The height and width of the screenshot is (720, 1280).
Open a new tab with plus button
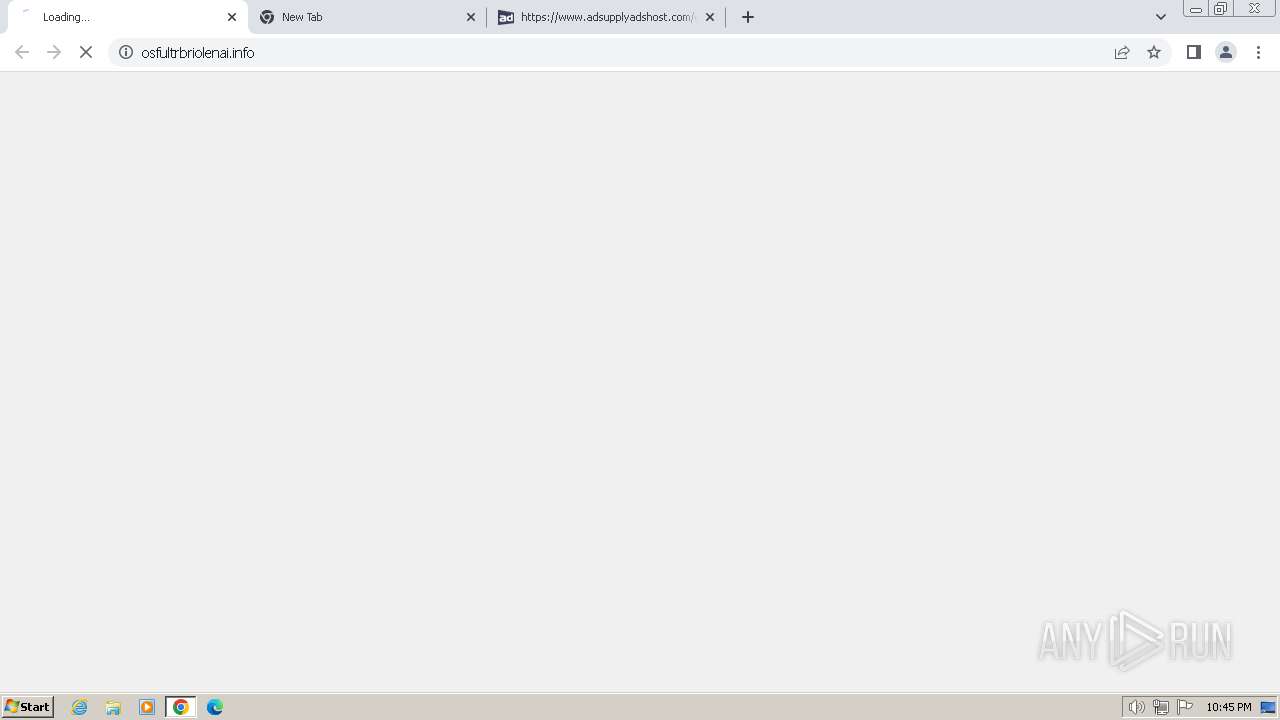pos(748,17)
